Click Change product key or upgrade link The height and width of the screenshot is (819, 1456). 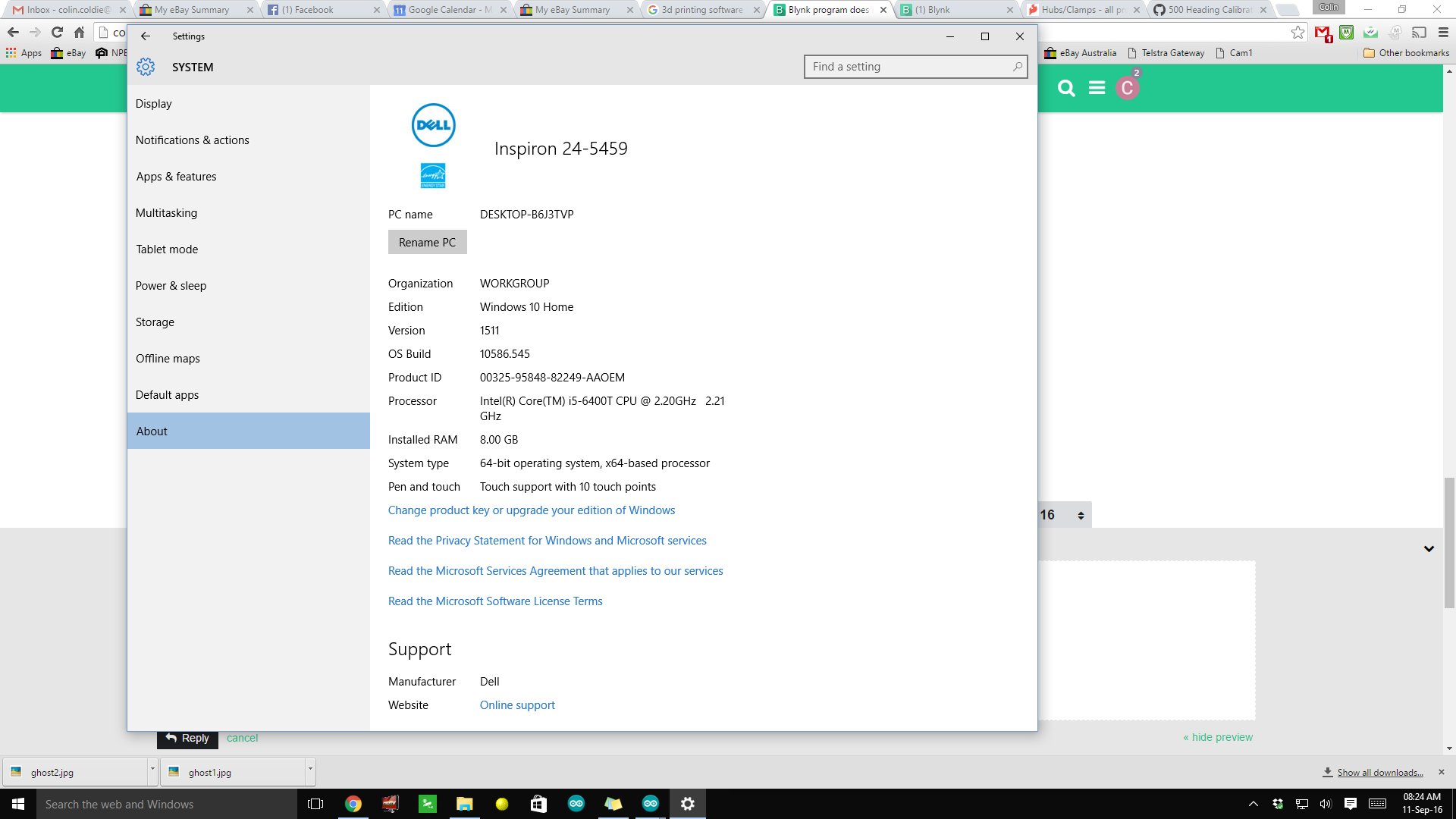[x=532, y=510]
